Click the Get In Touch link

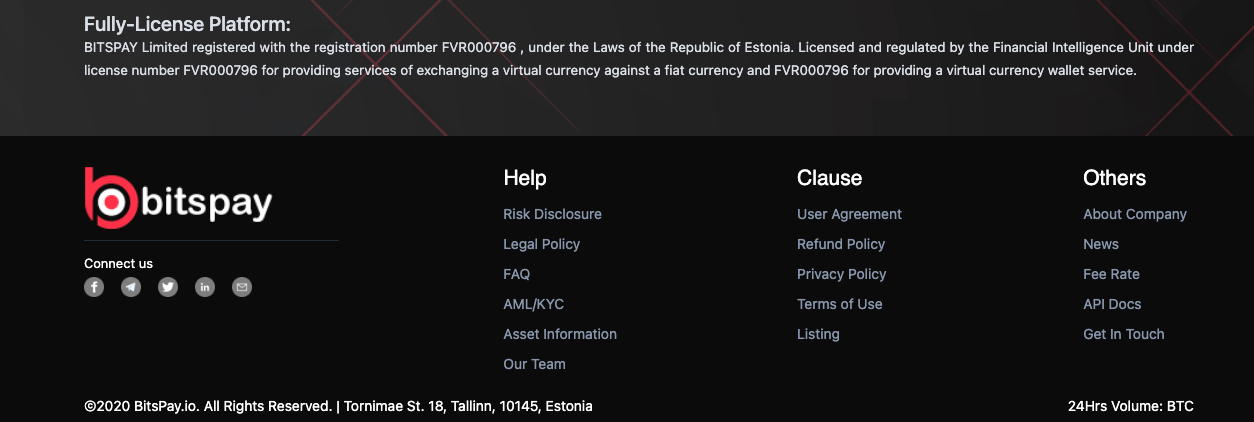[1123, 334]
